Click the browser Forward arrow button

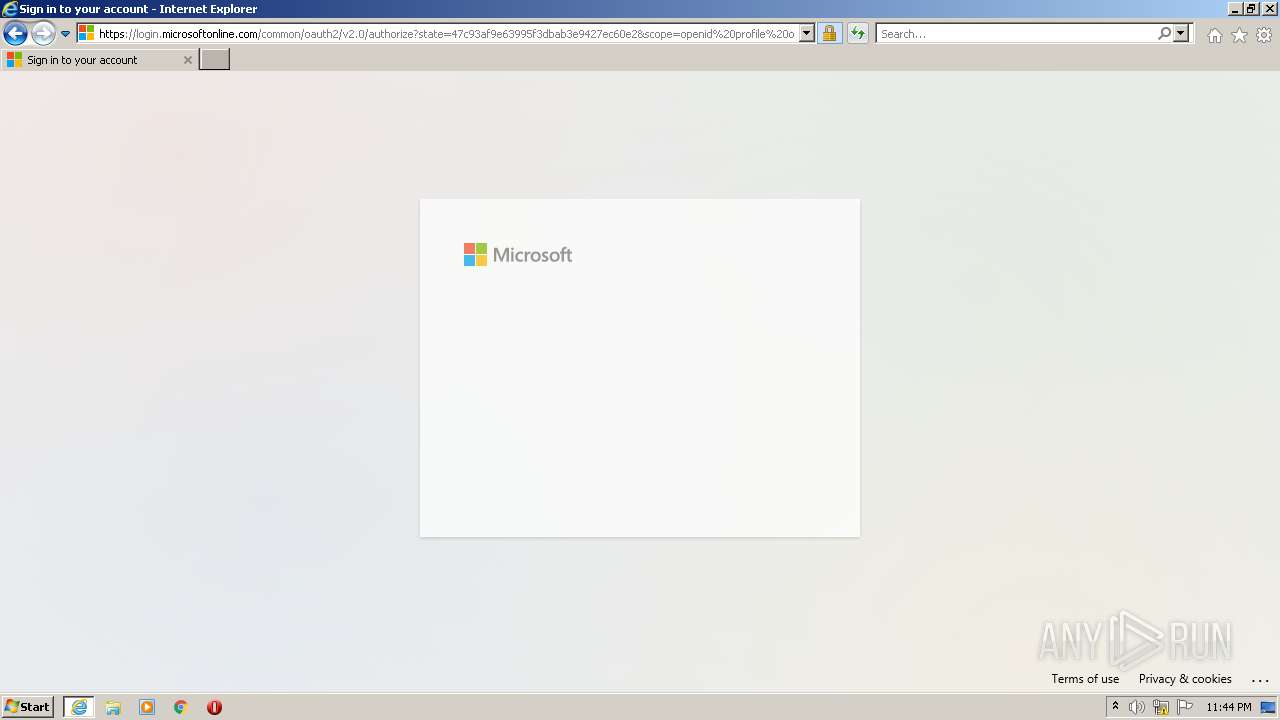tap(43, 34)
